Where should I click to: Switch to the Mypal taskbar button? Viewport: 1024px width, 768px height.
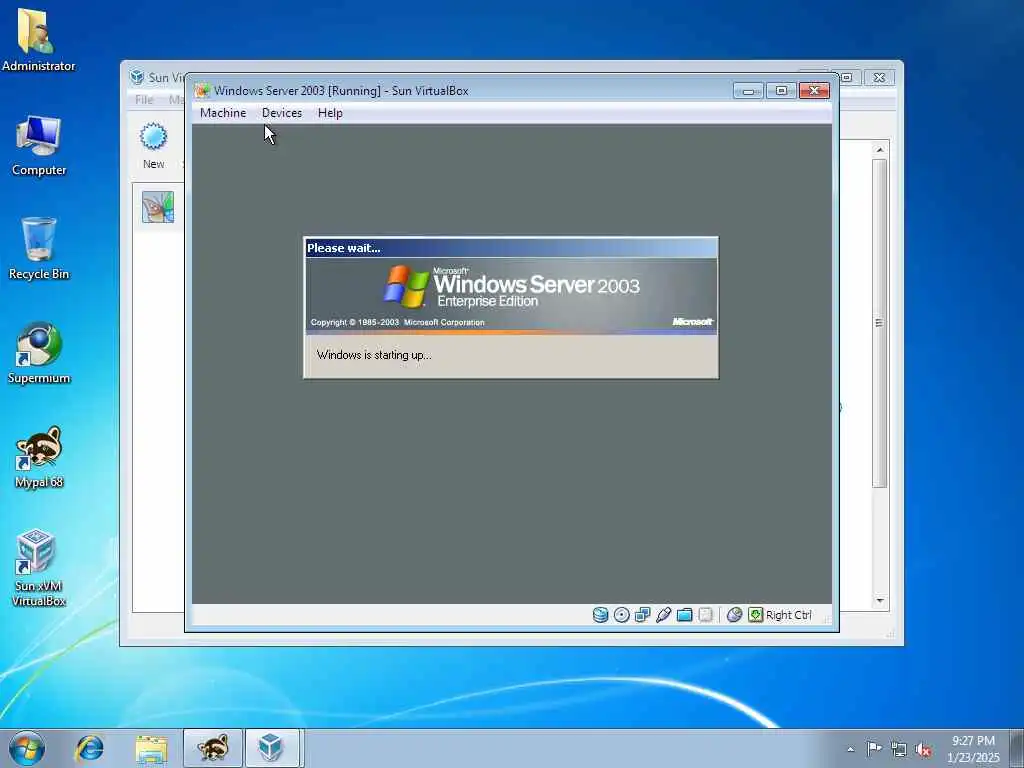(213, 748)
